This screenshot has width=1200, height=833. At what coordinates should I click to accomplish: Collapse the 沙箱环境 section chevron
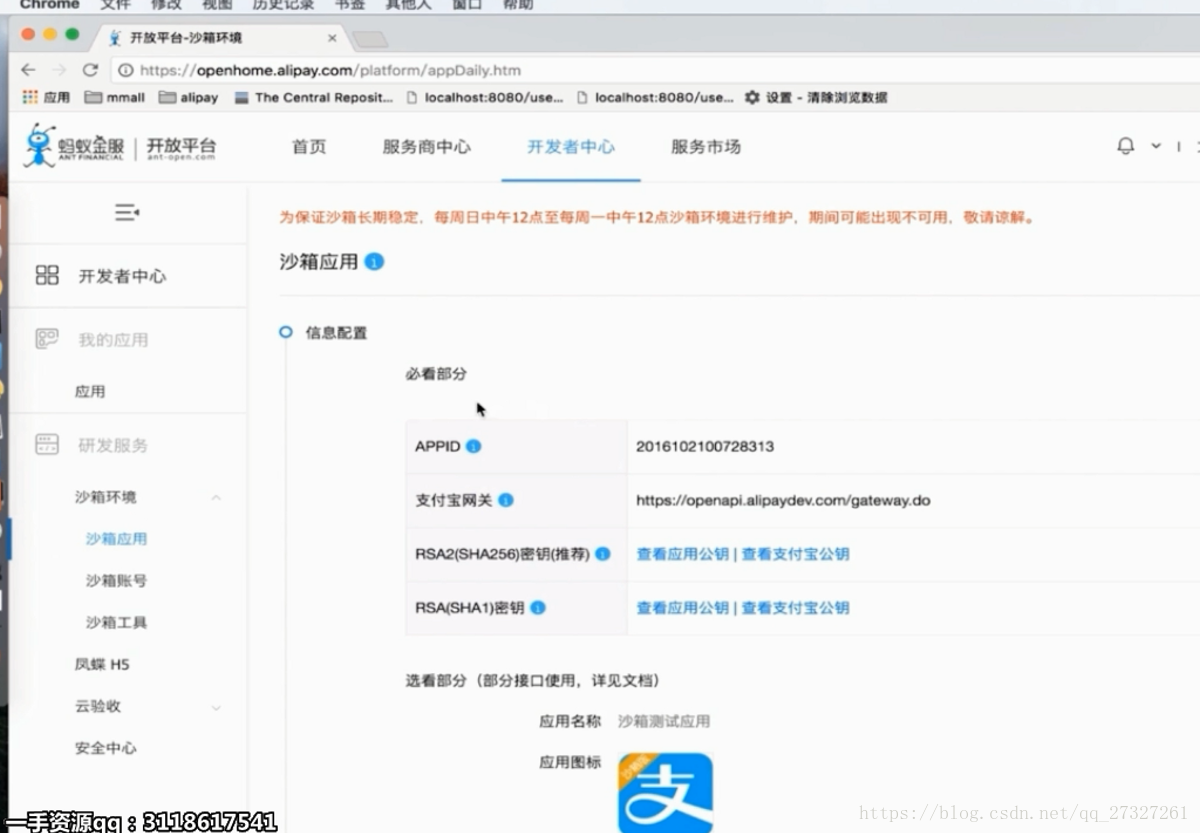click(216, 497)
